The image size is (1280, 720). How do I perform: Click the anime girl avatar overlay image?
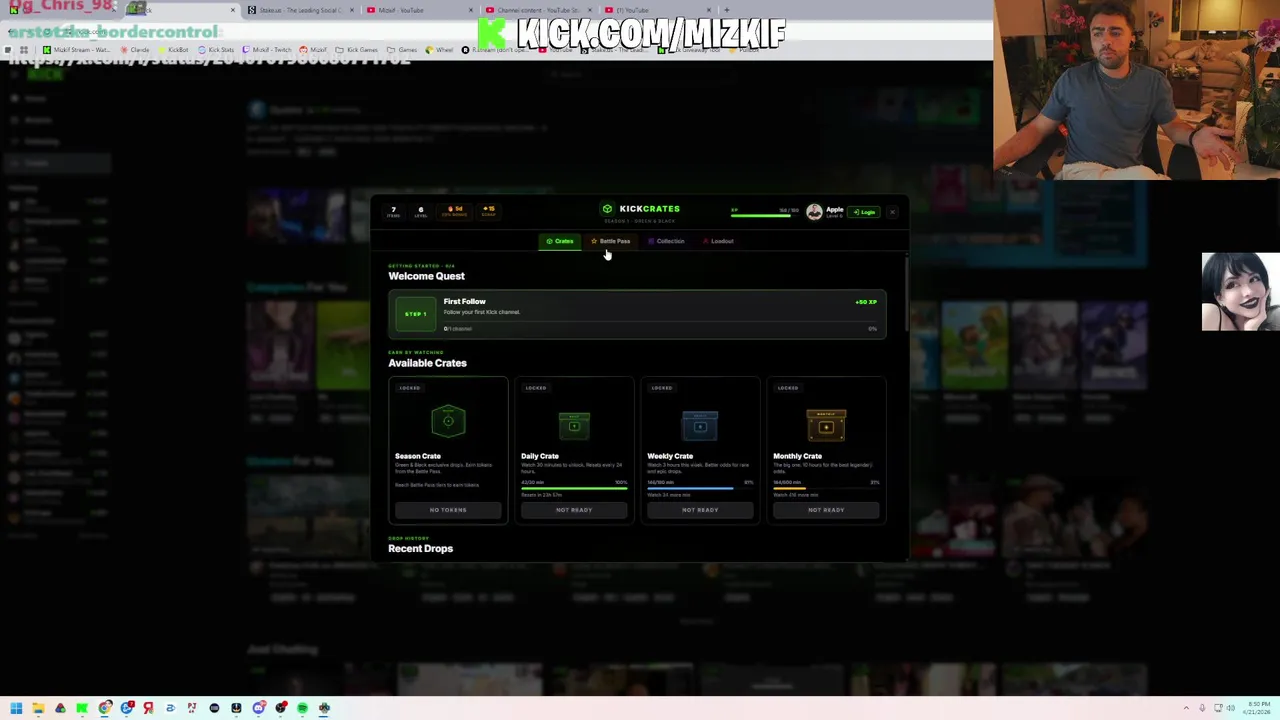pyautogui.click(x=1241, y=292)
